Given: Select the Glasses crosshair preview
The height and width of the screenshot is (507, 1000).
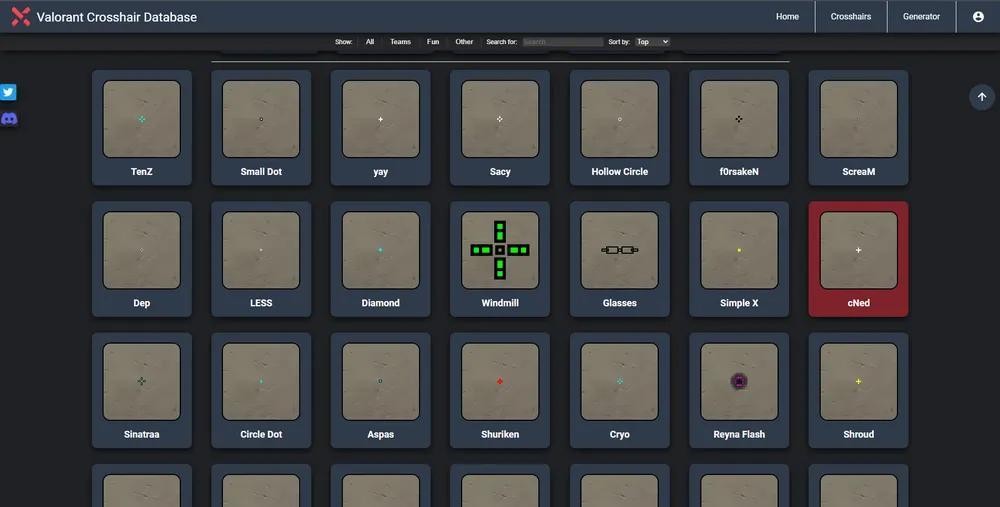Looking at the screenshot, I should coord(619,250).
